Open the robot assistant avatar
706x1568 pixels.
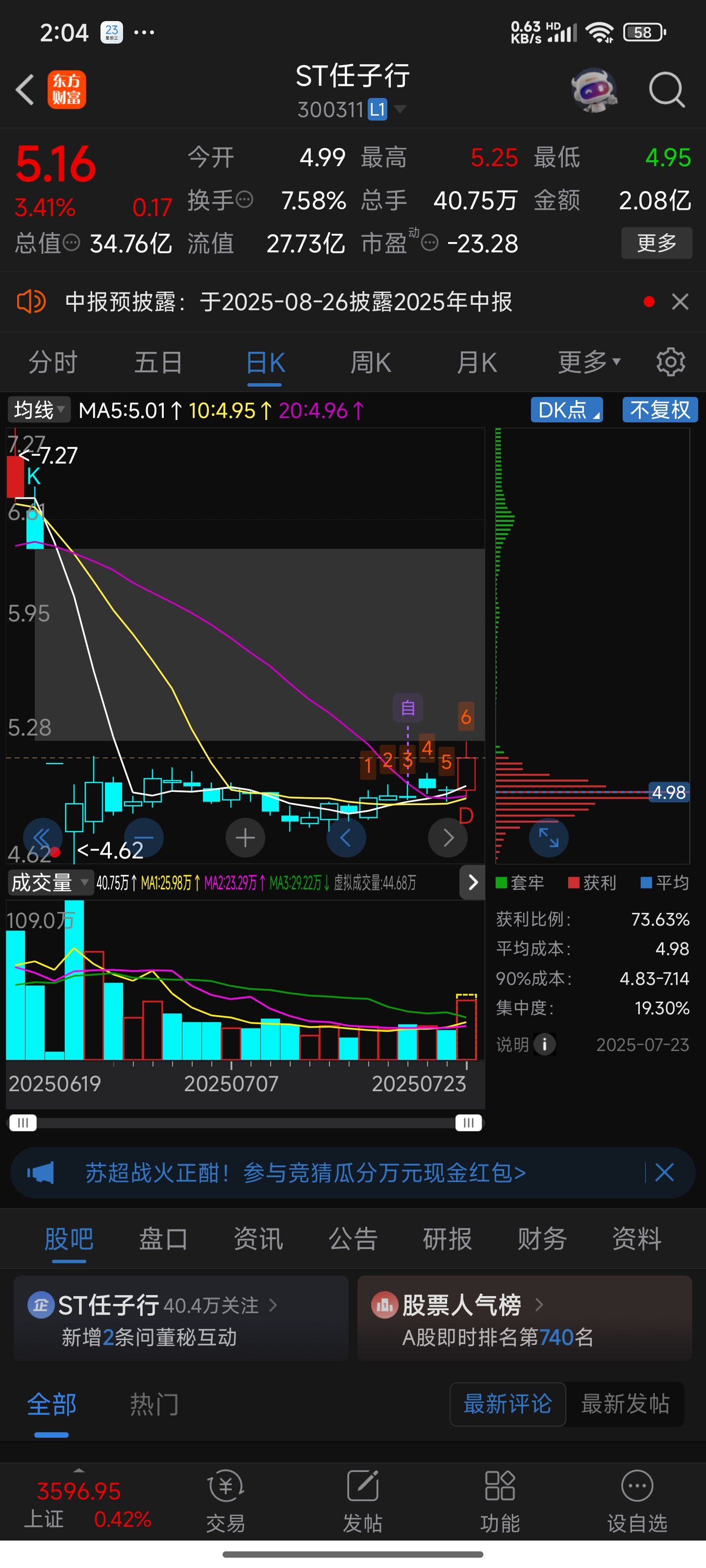pyautogui.click(x=594, y=90)
